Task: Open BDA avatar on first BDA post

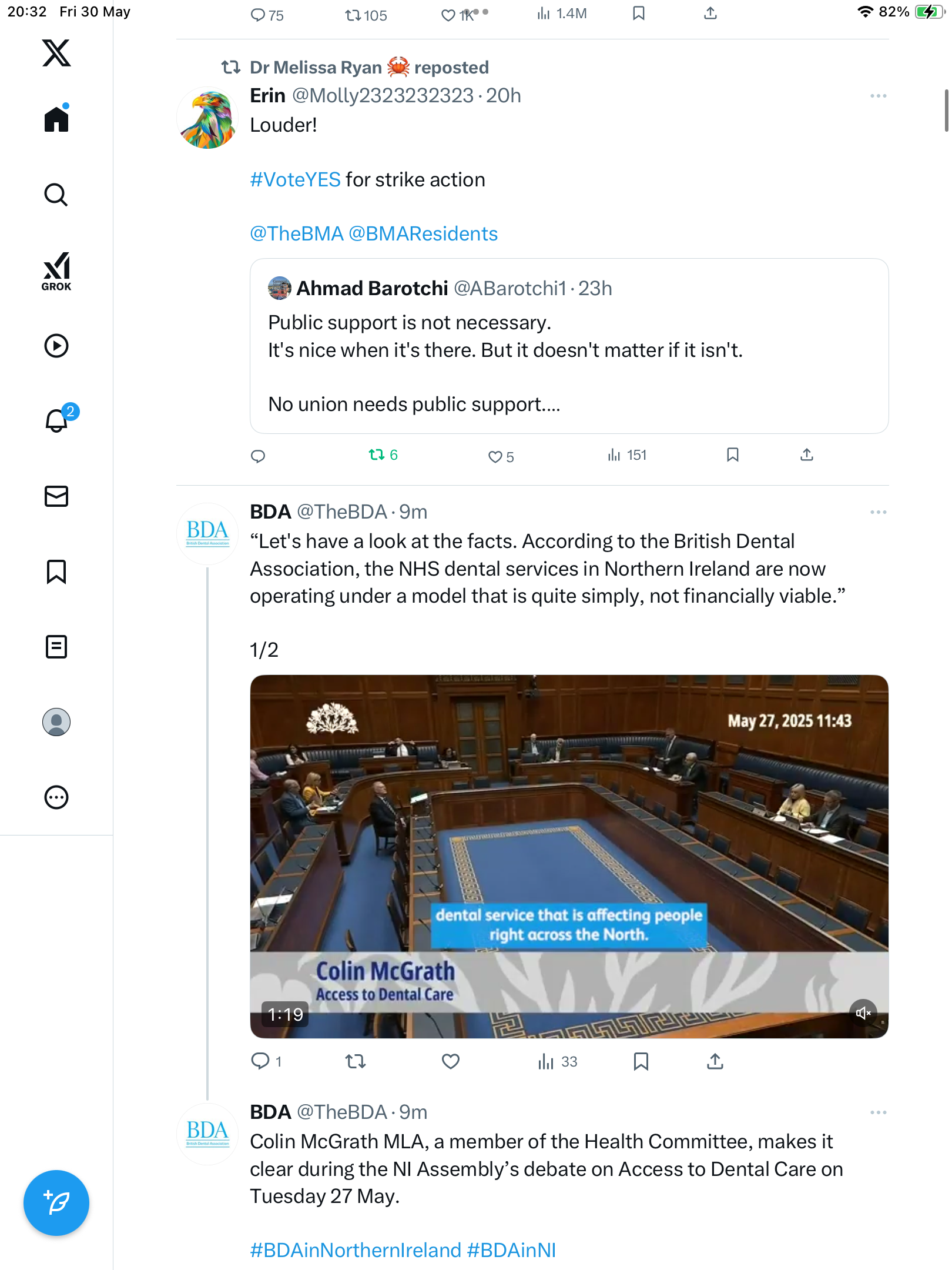Action: (207, 533)
